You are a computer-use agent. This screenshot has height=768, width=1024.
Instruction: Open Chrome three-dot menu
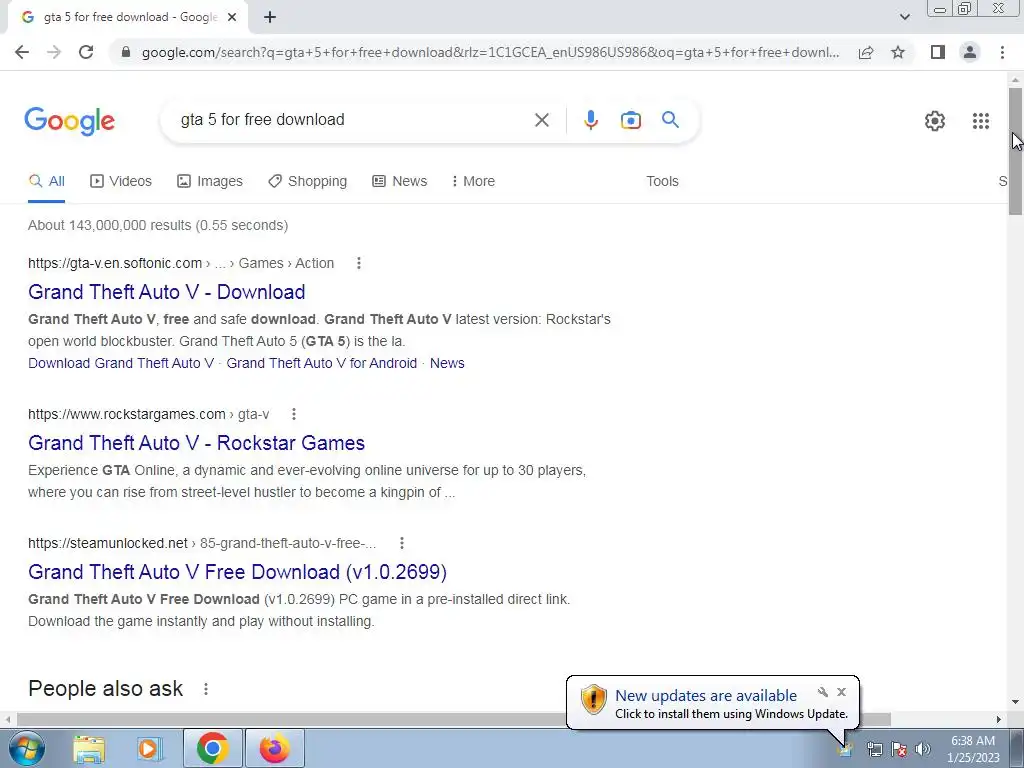1002,52
